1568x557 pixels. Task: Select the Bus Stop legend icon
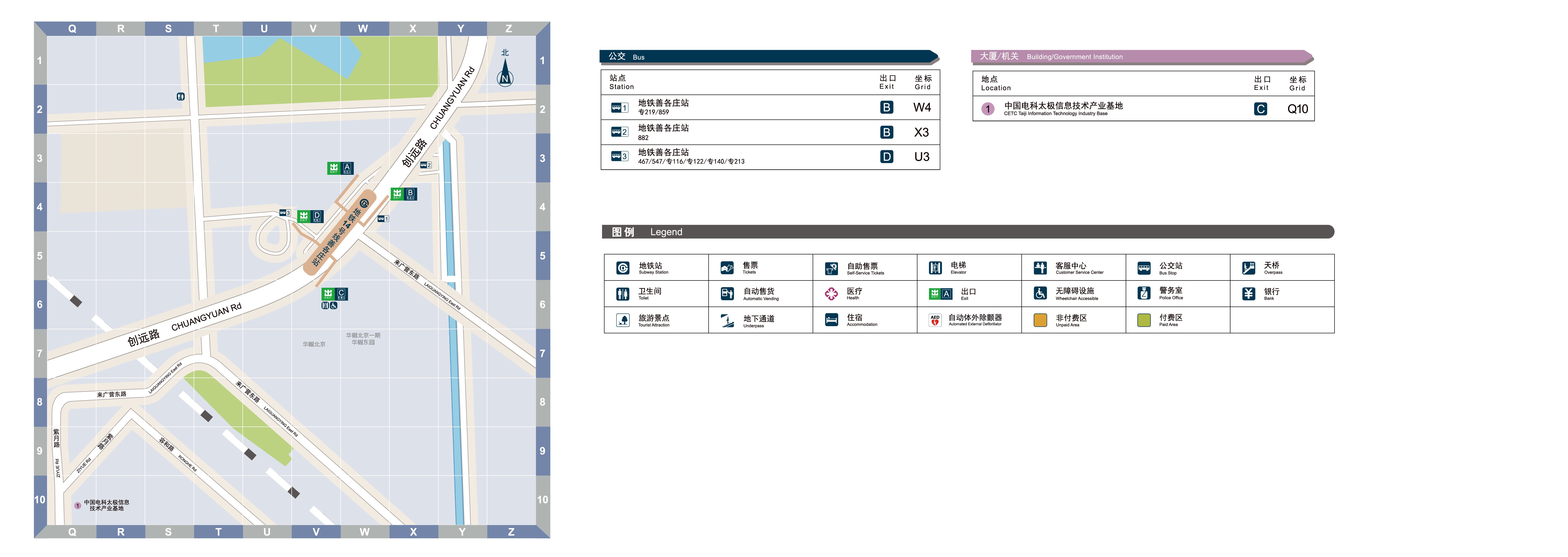[1144, 268]
